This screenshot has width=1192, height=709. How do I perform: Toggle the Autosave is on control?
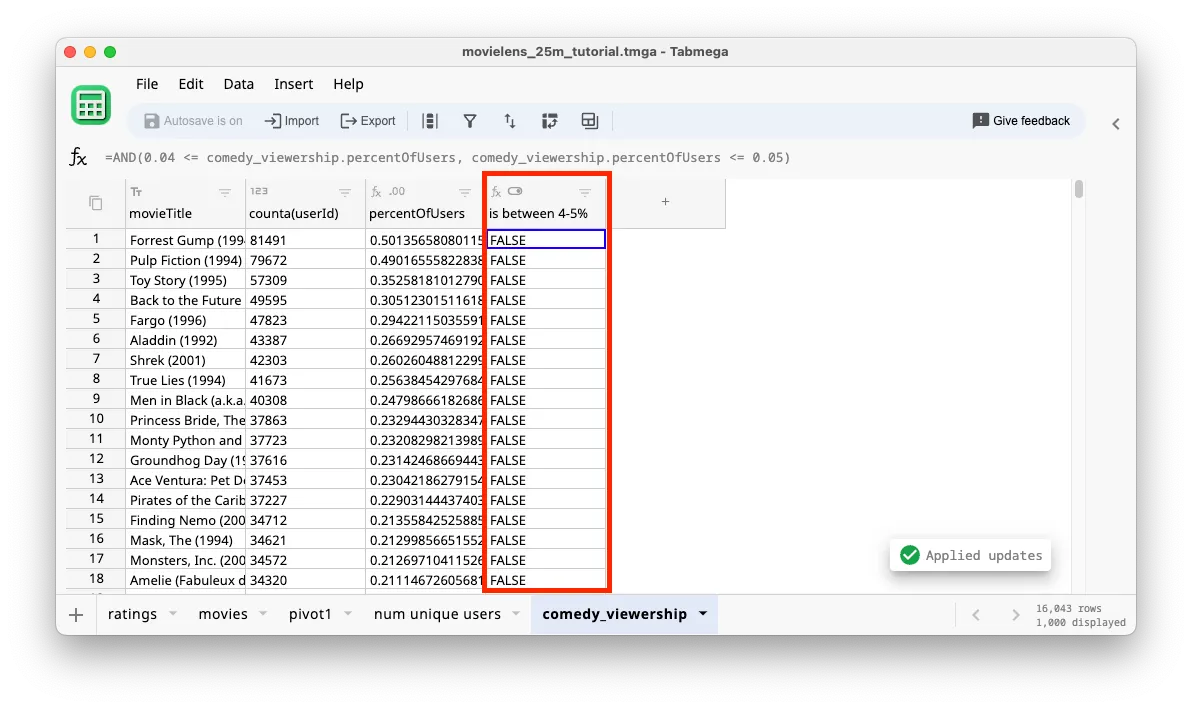coord(193,120)
